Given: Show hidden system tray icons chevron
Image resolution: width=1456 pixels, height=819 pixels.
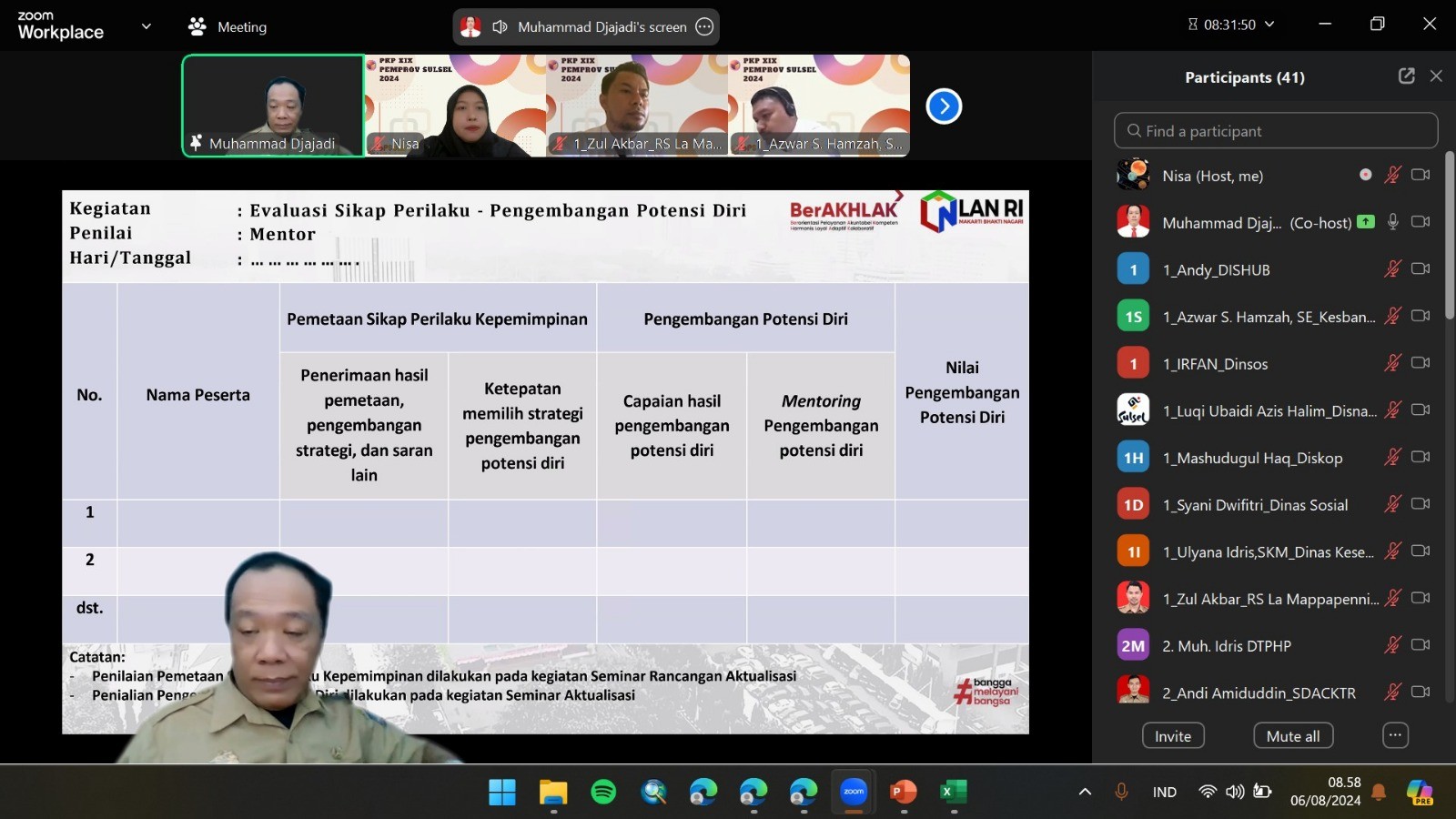Looking at the screenshot, I should 1085,792.
